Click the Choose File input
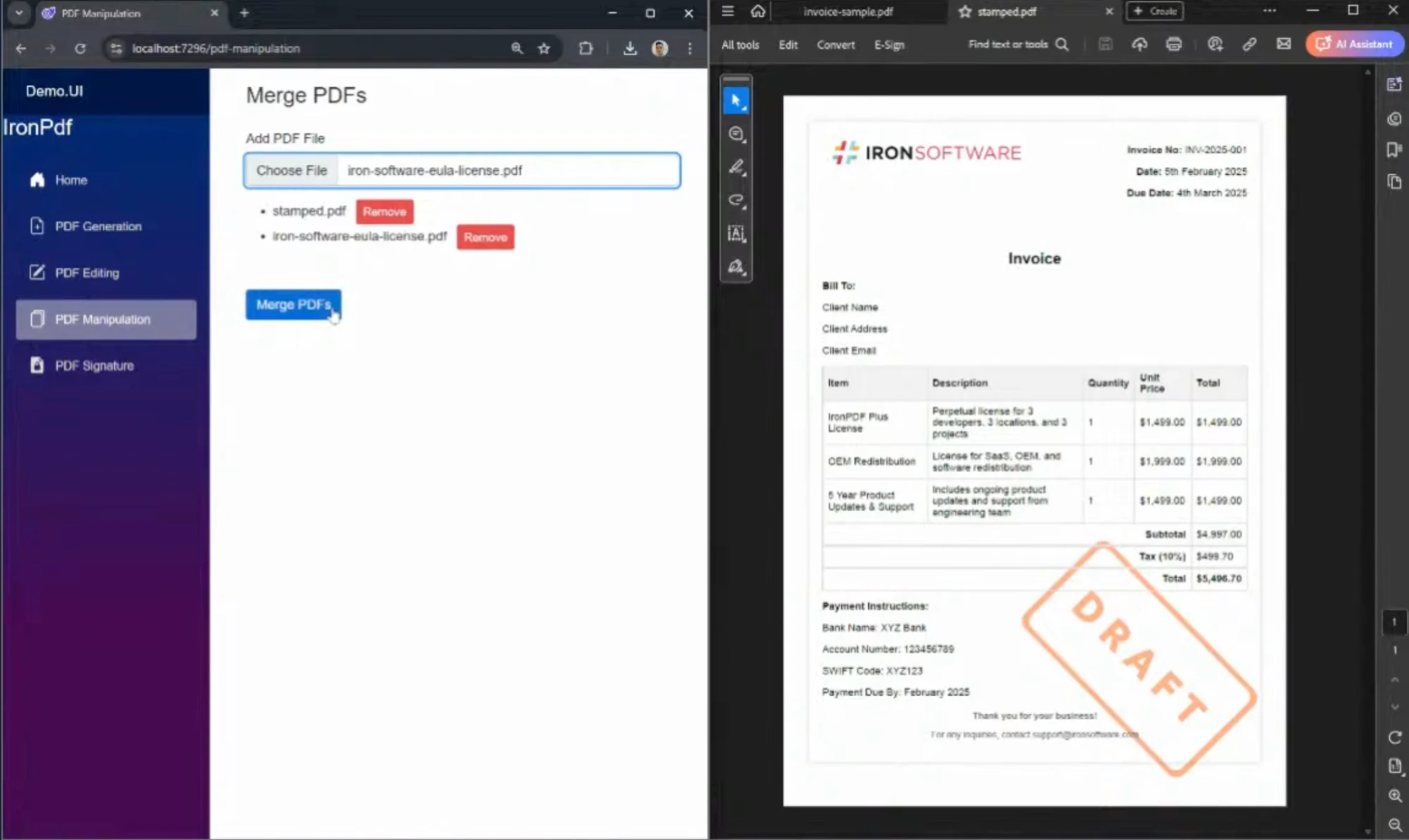This screenshot has height=840, width=1409. point(292,171)
